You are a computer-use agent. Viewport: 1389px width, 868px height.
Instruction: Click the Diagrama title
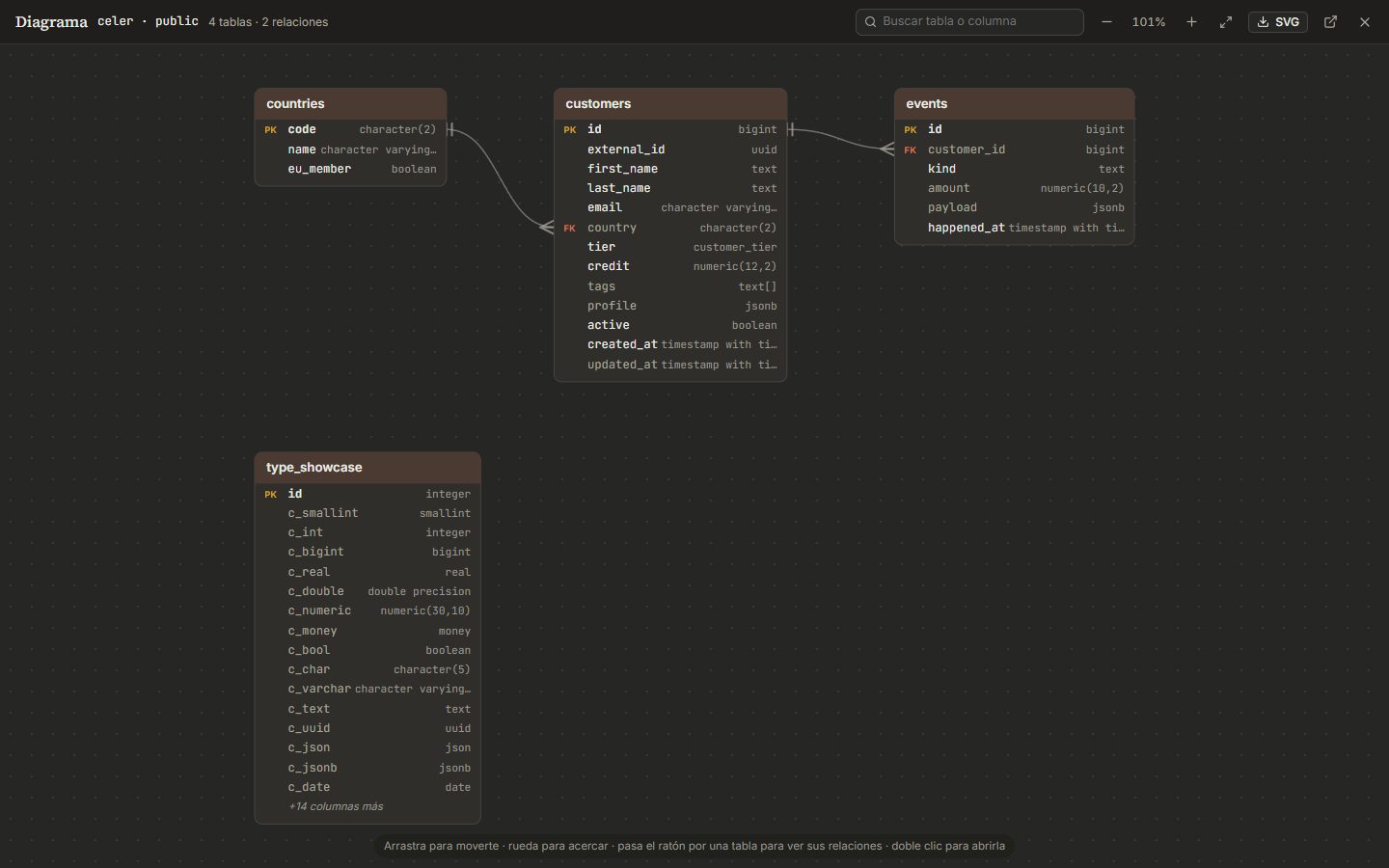tap(51, 22)
